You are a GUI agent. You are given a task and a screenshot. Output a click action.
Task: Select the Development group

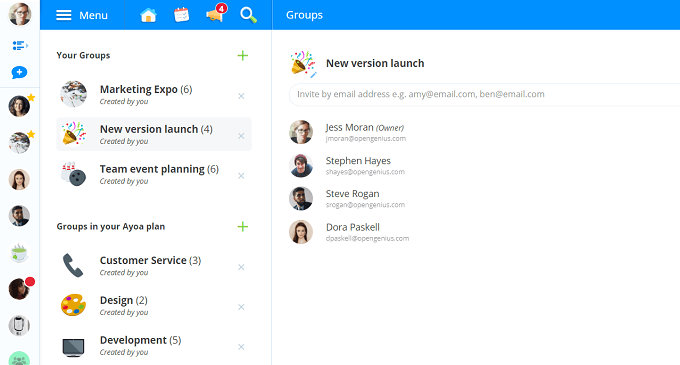pos(154,345)
